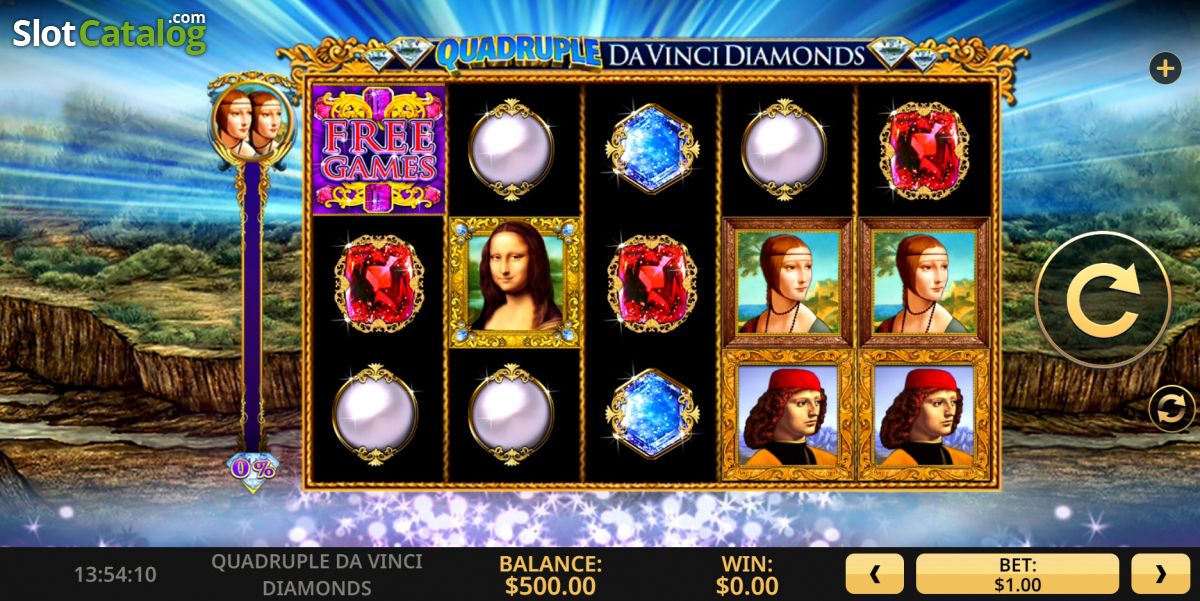Decrease the bet using the left arrow
Screen dimensions: 1200x601
pyautogui.click(x=874, y=574)
